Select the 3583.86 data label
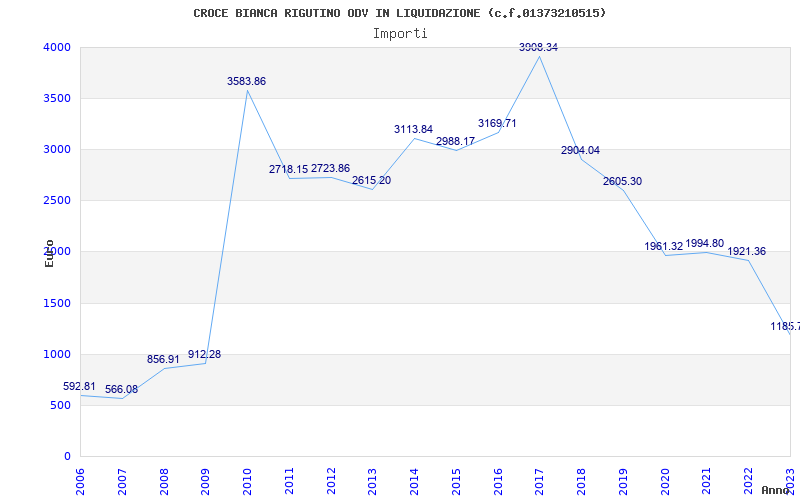This screenshot has width=800, height=500. (x=246, y=82)
